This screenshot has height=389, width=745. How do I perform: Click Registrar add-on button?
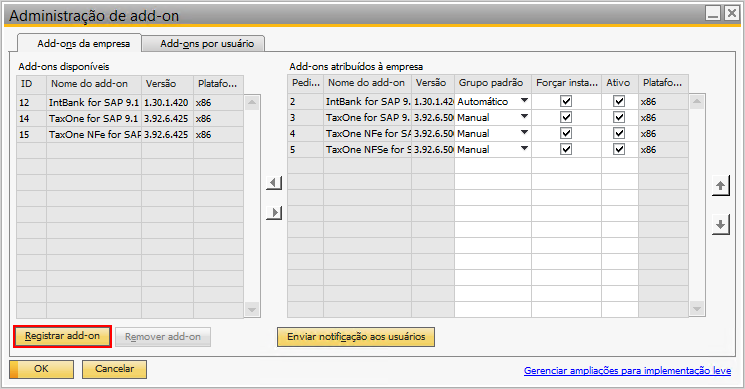[62, 336]
